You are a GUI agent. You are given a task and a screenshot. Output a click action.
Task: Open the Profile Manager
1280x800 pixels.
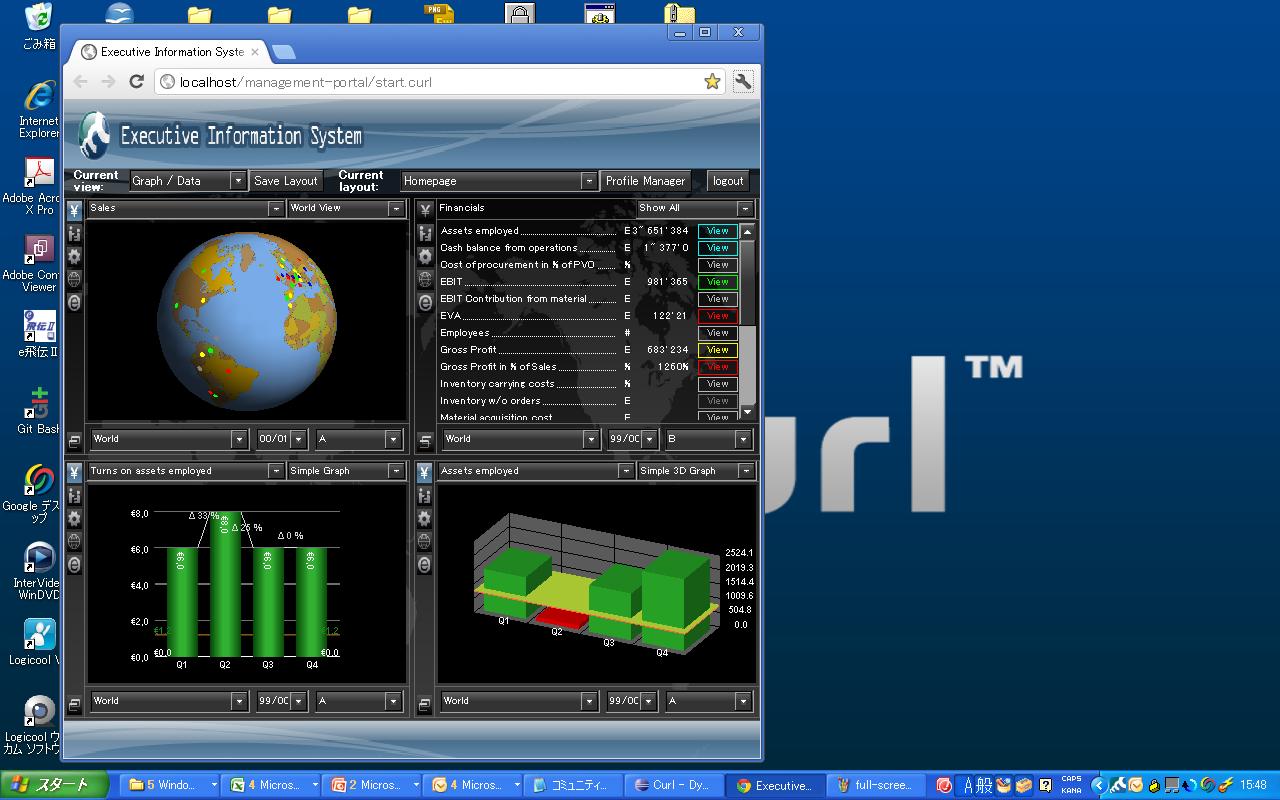[645, 181]
